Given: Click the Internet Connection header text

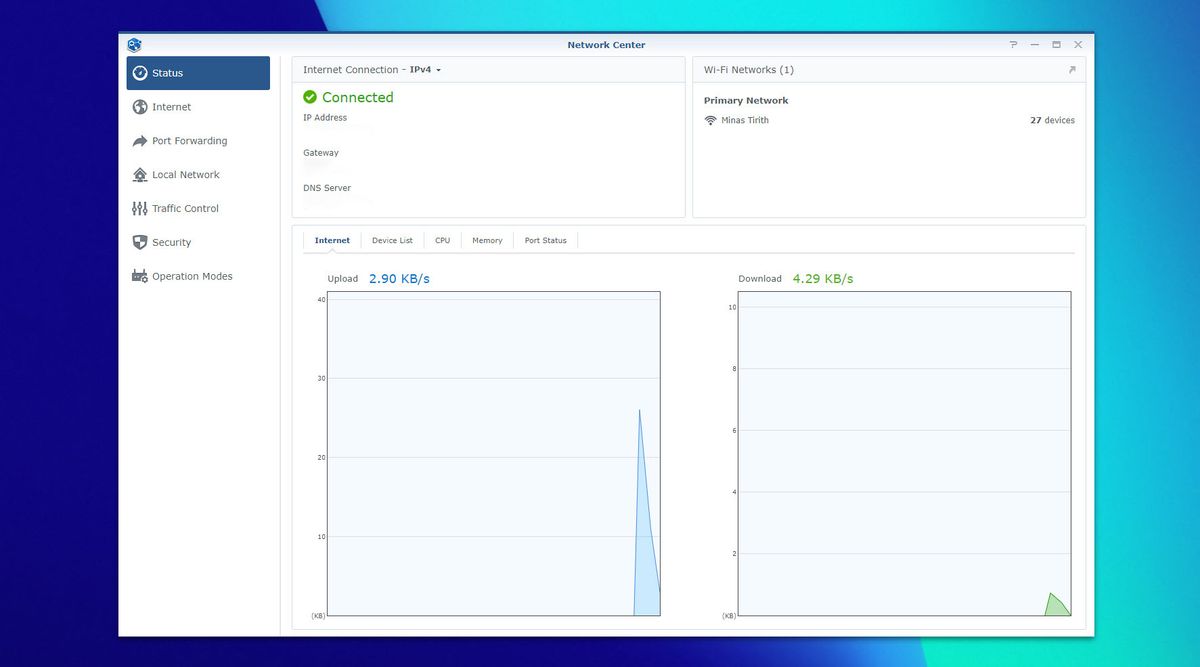Looking at the screenshot, I should click(x=350, y=70).
